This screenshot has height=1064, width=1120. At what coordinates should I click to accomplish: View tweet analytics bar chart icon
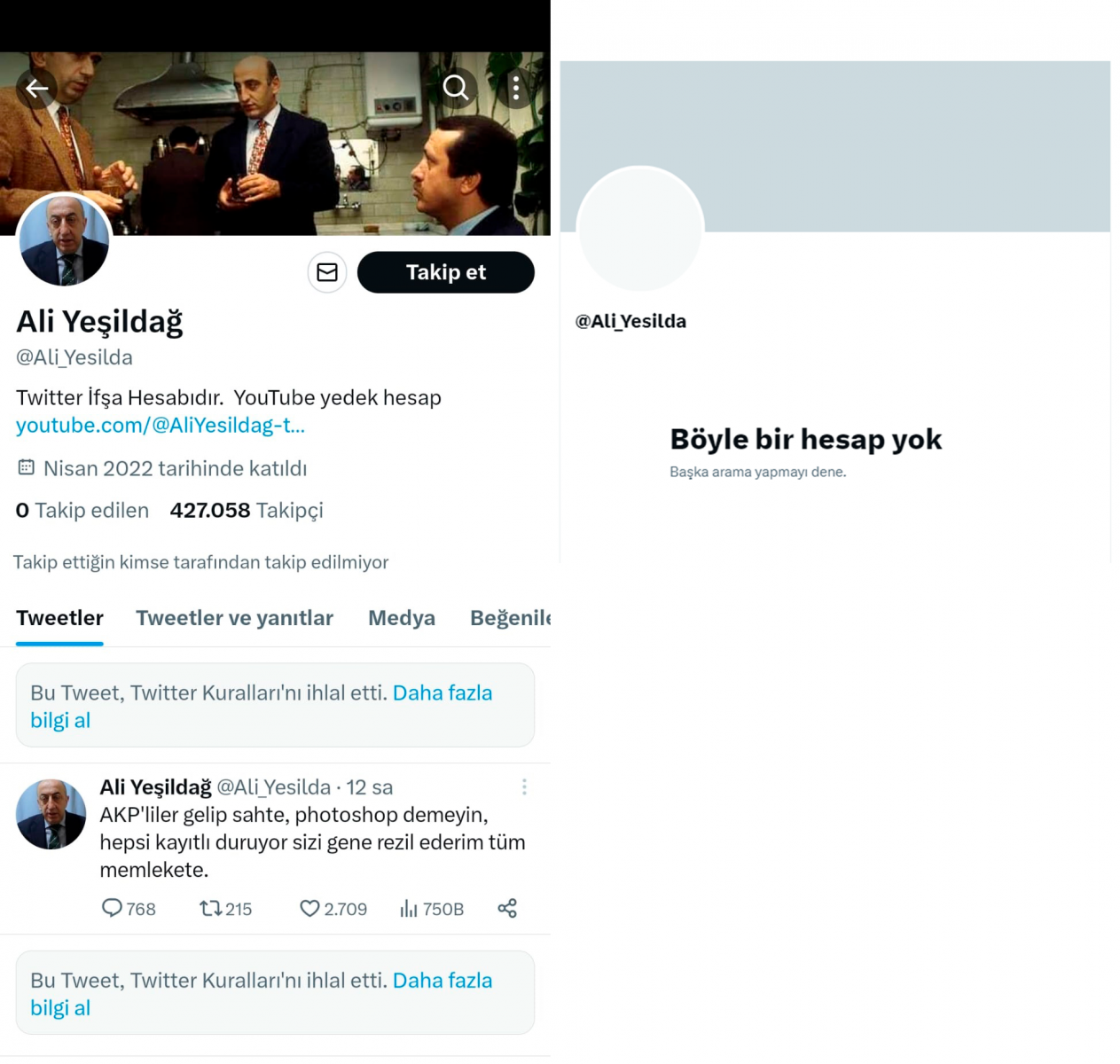pos(409,908)
